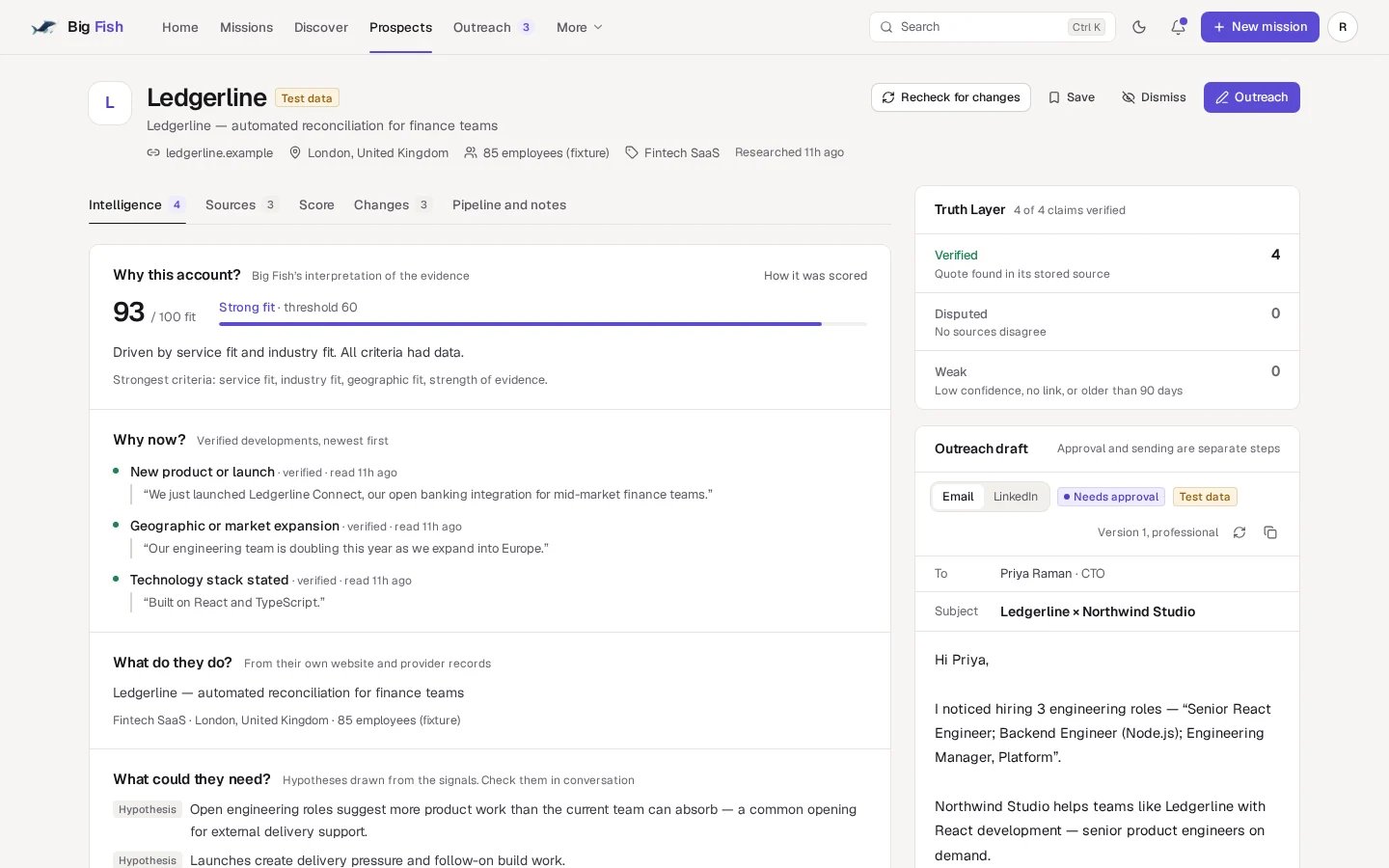This screenshot has height=868, width=1389.
Task: Click the Disputed claims row
Action: pos(1107,322)
